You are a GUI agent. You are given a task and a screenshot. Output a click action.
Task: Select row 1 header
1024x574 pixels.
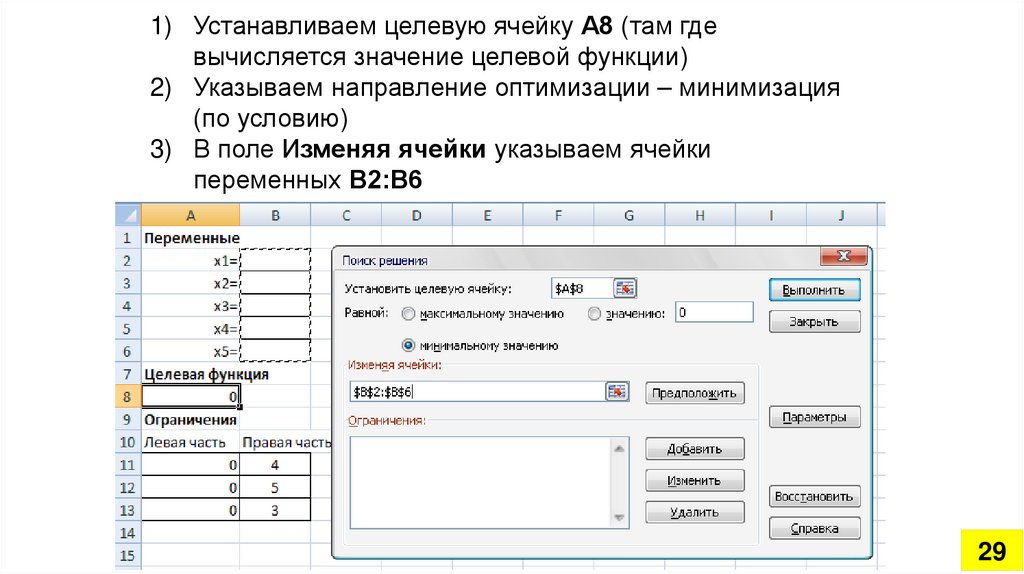click(x=127, y=238)
